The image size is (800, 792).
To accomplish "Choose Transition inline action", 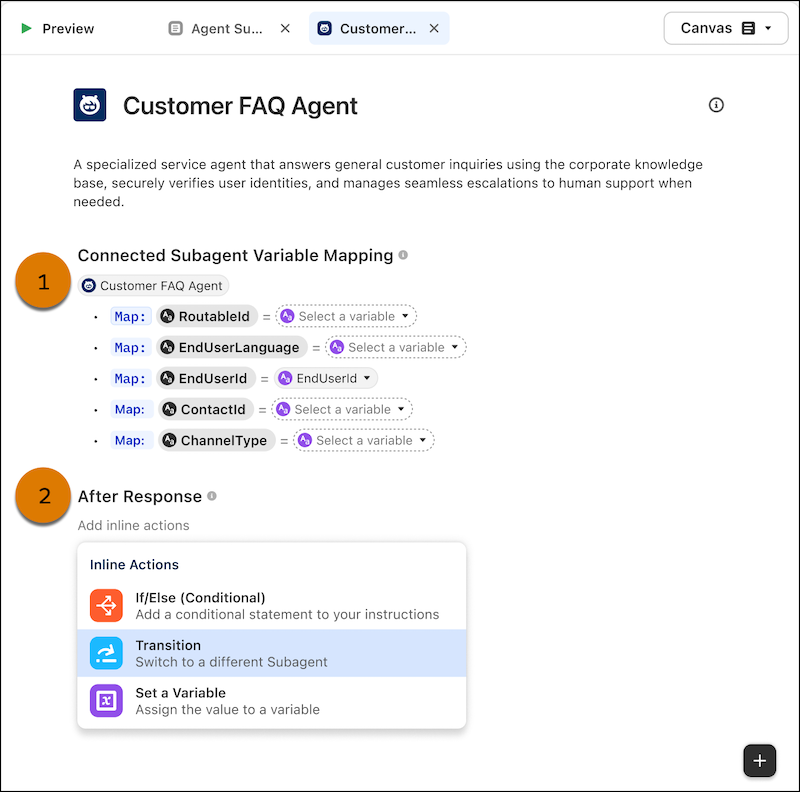I will pyautogui.click(x=271, y=653).
